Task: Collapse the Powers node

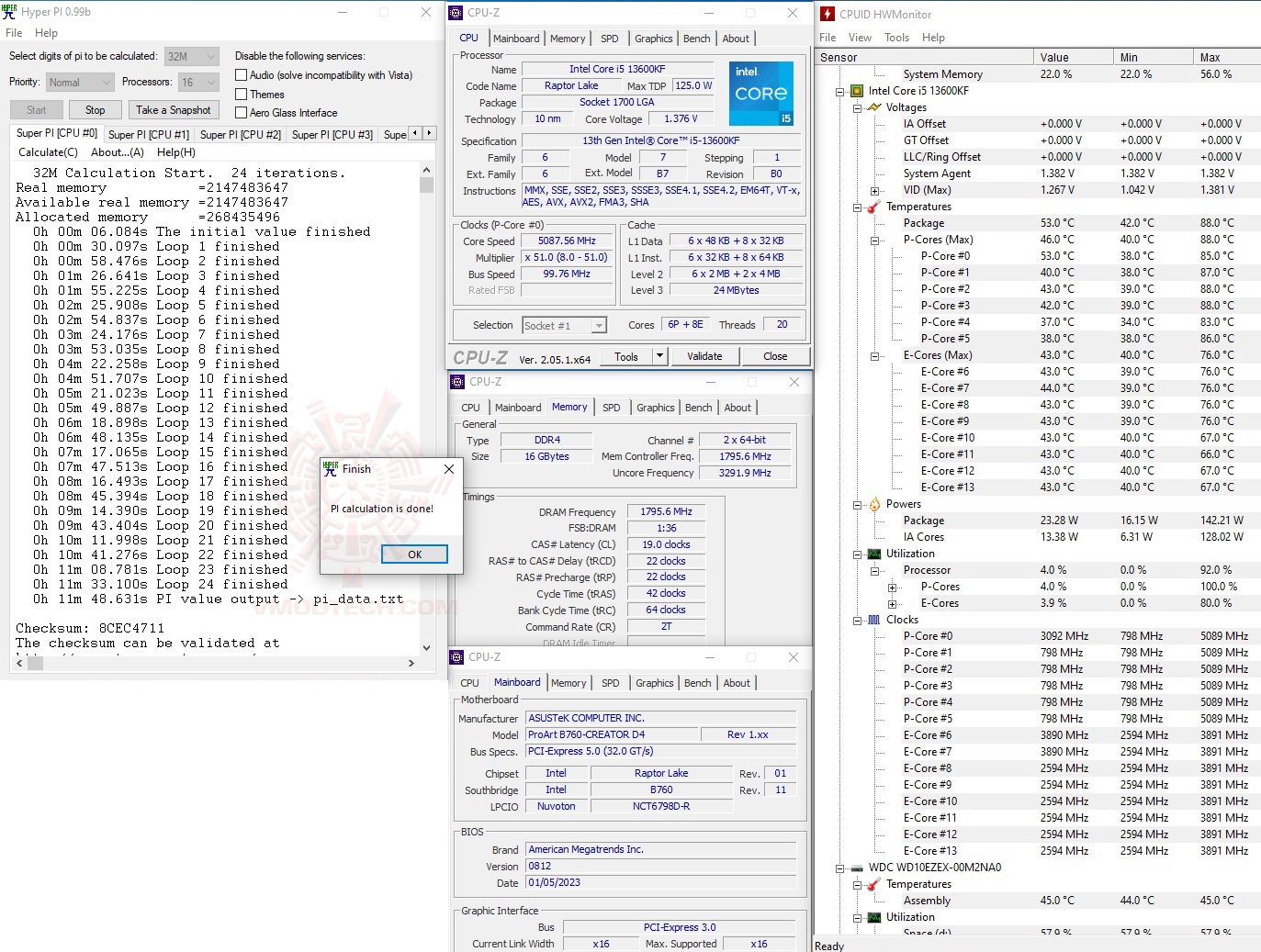Action: pyautogui.click(x=857, y=504)
